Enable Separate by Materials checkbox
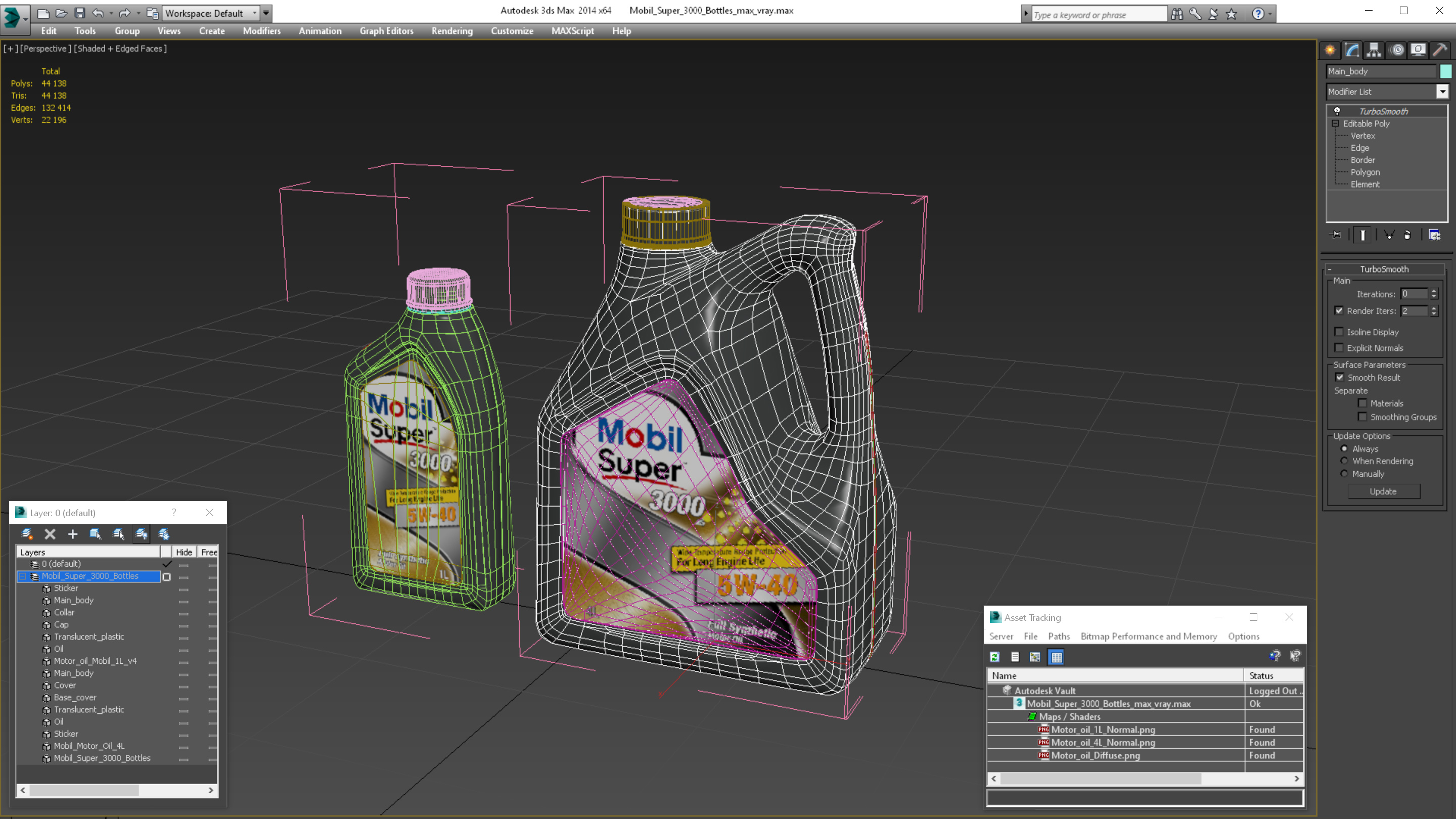Screen dimensions: 1456x819 1362,403
